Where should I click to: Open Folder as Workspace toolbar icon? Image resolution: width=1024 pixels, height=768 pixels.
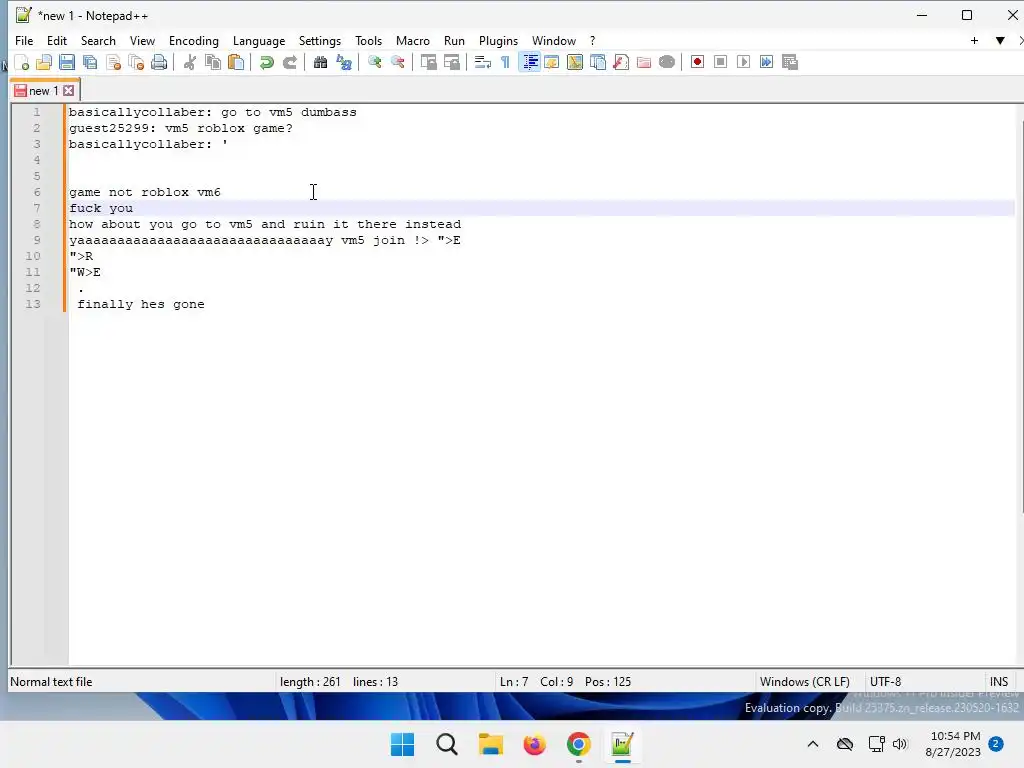pos(644,62)
